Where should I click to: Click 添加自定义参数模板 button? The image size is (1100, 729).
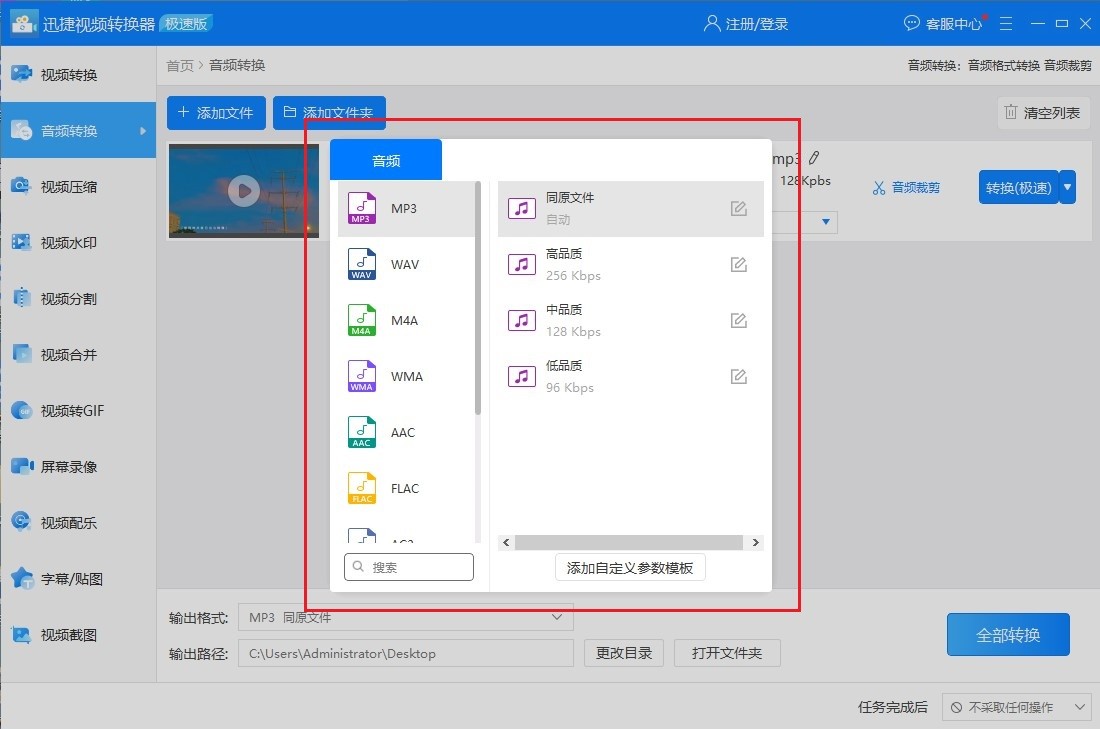630,568
